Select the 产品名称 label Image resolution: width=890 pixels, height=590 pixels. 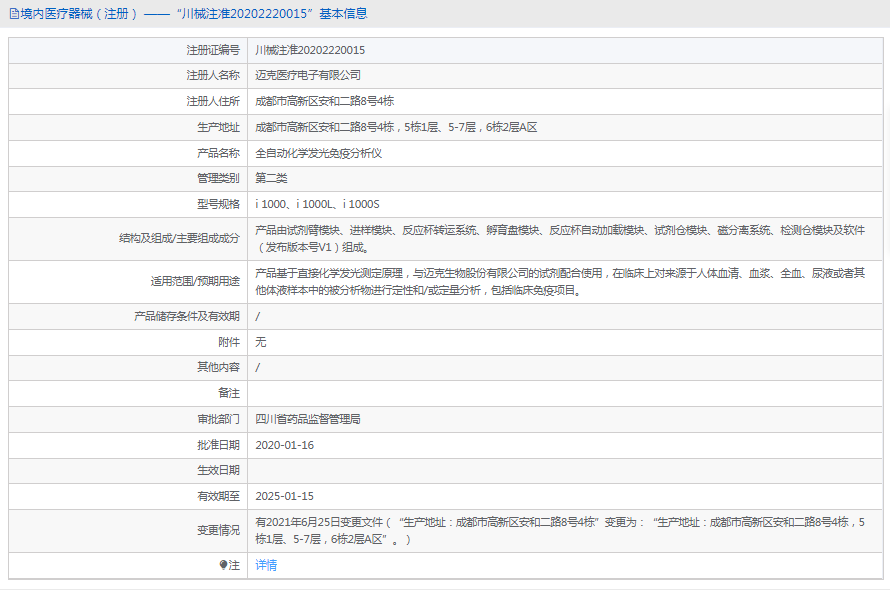coord(219,153)
